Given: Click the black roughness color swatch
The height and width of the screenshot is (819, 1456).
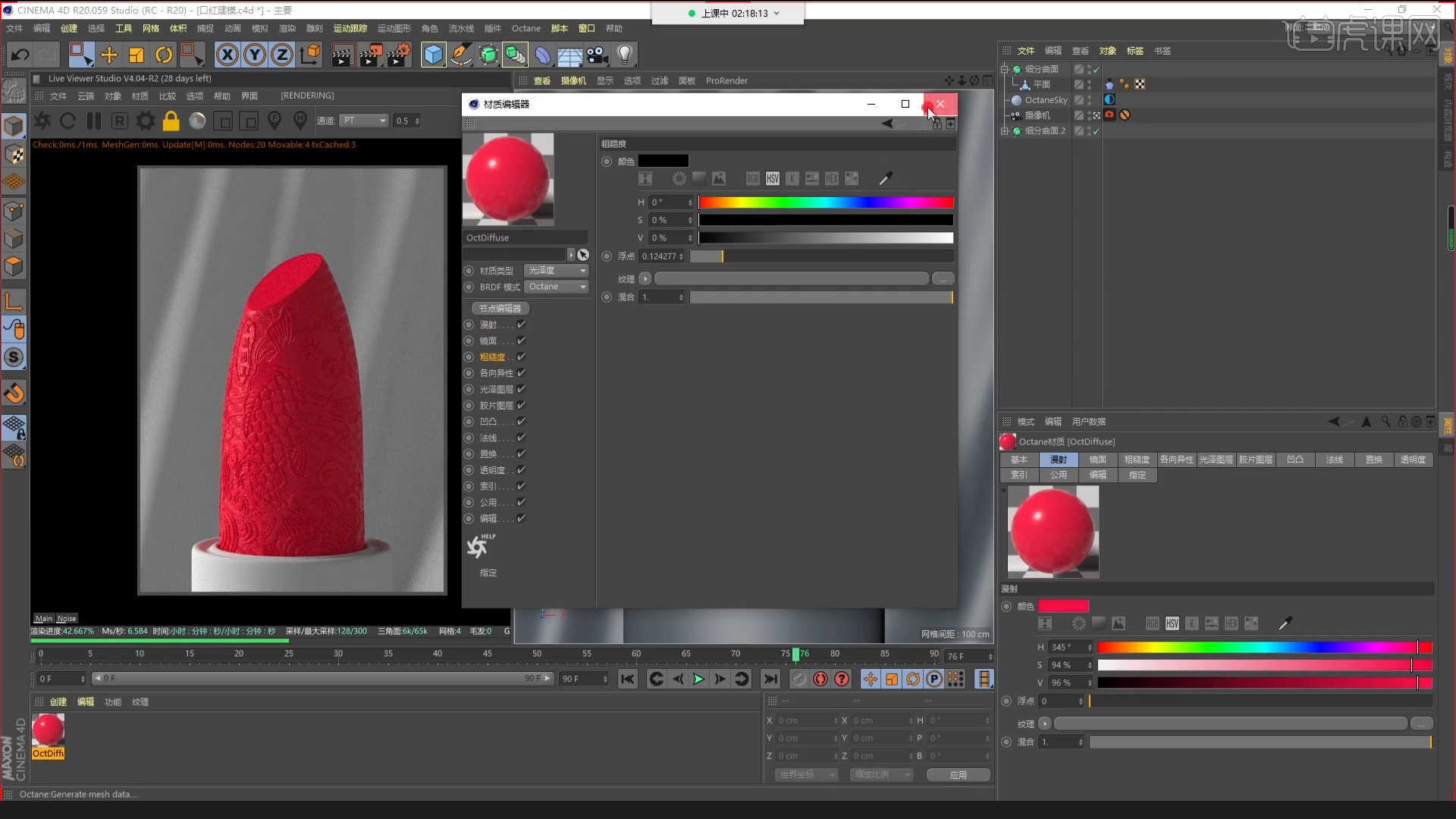Looking at the screenshot, I should (664, 162).
